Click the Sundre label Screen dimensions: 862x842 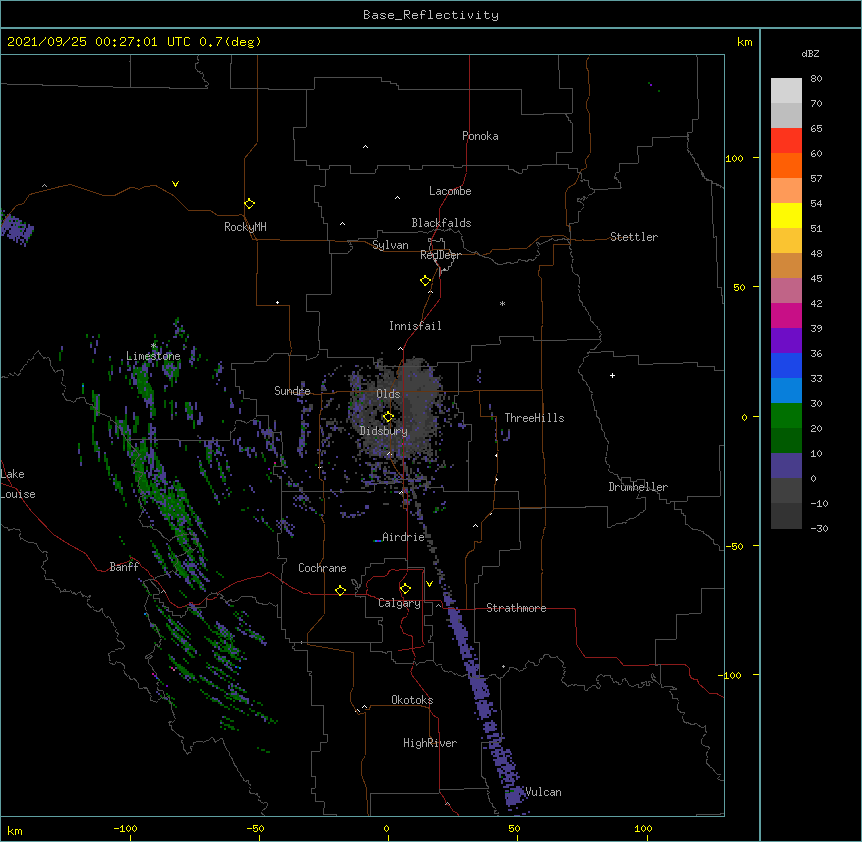(x=292, y=391)
